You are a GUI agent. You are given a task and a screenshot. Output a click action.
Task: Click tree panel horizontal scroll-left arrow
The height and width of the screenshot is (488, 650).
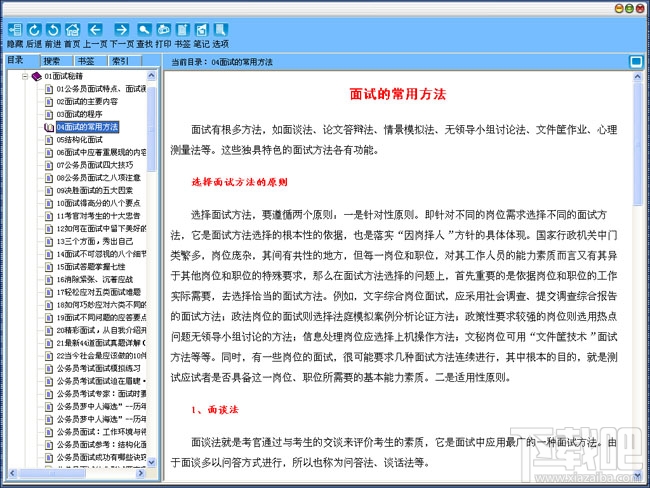[x=12, y=473]
